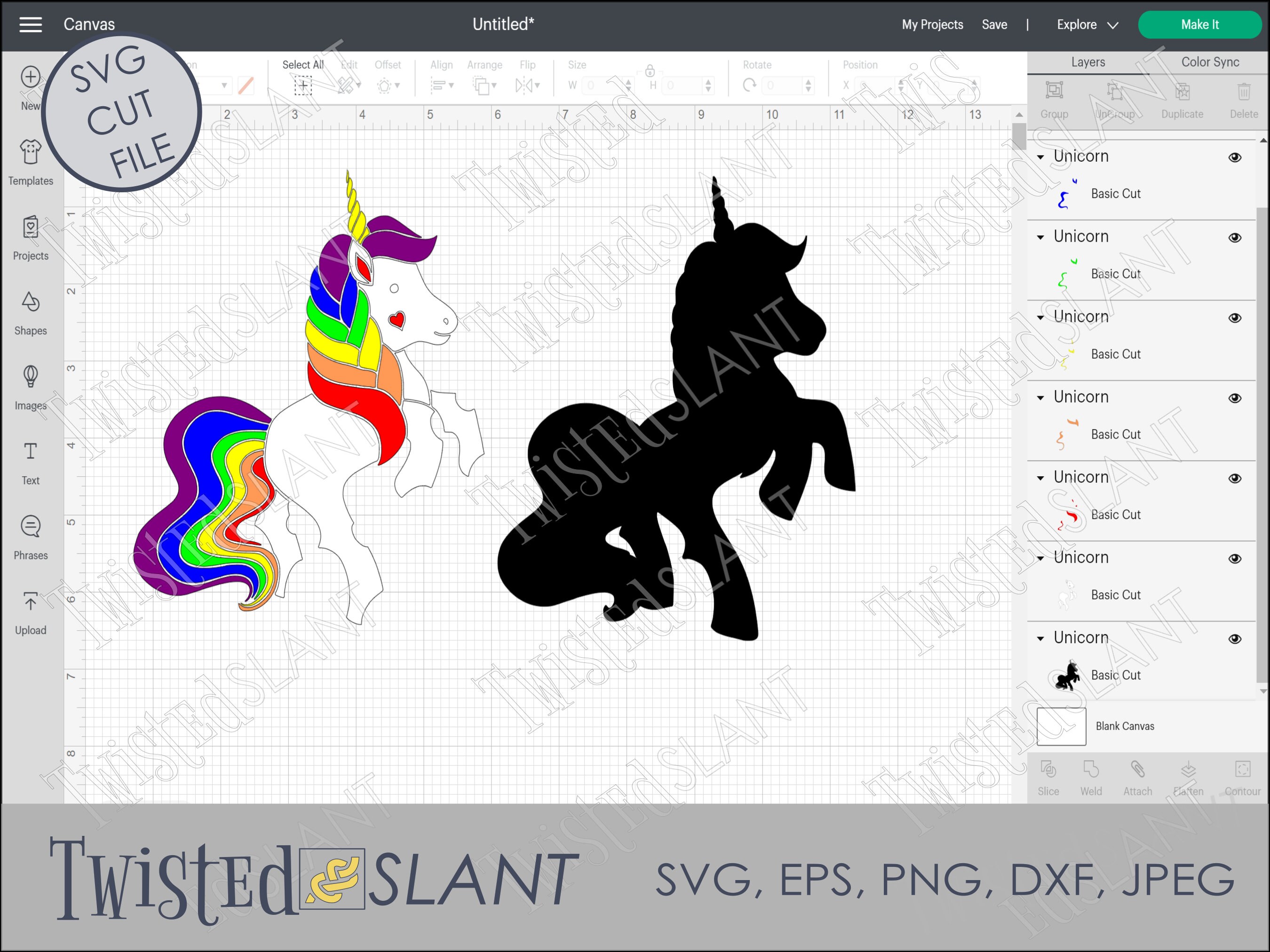Hide the black silhouette Unicorn layer
The width and height of the screenshot is (1270, 952).
click(x=1235, y=639)
